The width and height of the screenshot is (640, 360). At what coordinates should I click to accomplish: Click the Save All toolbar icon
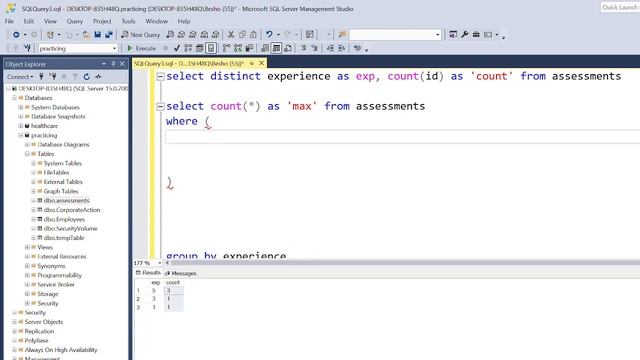pos(109,35)
